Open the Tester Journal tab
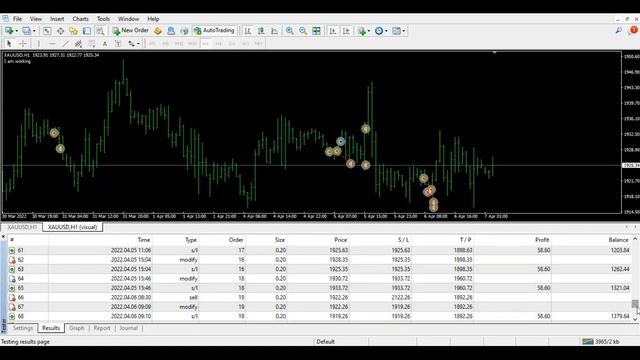 pos(128,328)
